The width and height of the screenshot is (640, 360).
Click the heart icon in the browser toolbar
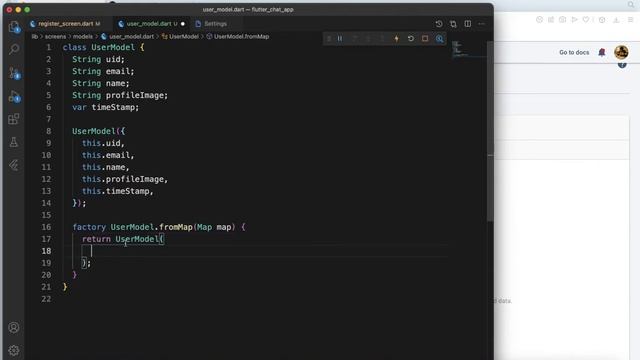click(586, 20)
